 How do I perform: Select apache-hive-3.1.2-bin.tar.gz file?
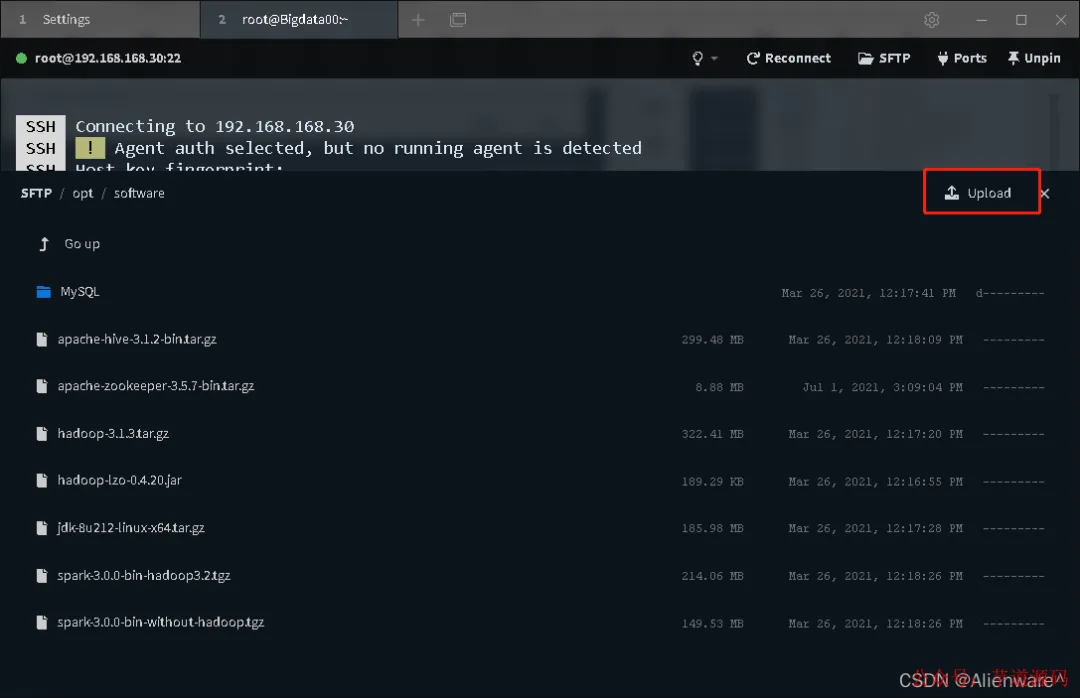point(137,339)
